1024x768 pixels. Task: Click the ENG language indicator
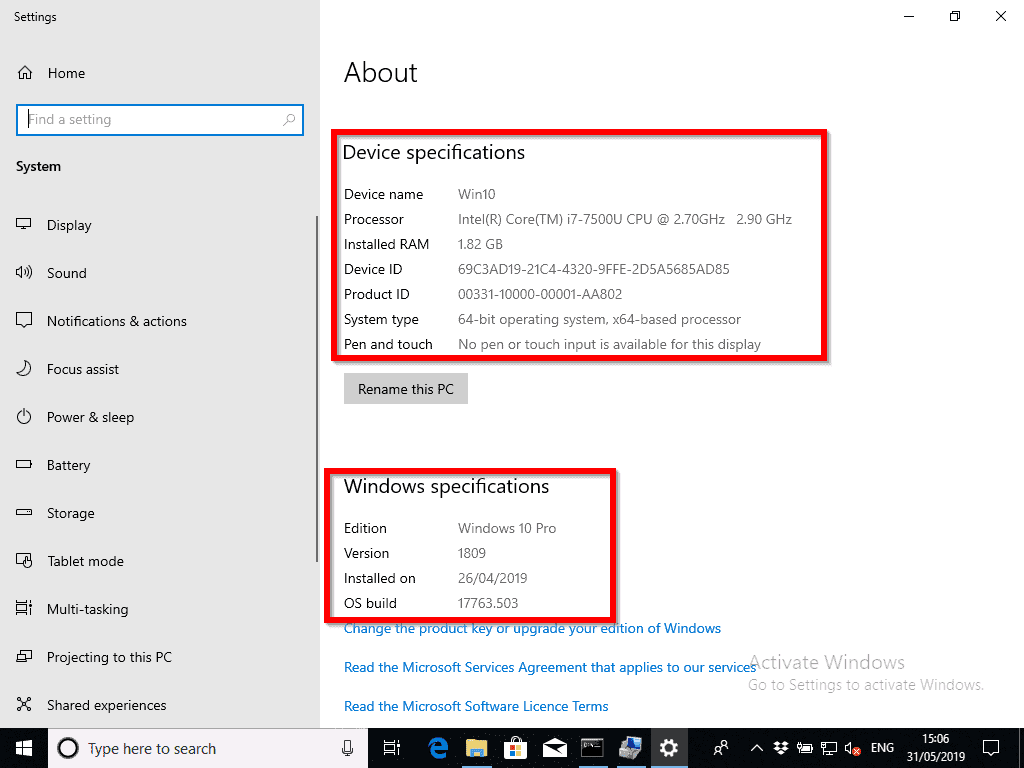coord(882,748)
